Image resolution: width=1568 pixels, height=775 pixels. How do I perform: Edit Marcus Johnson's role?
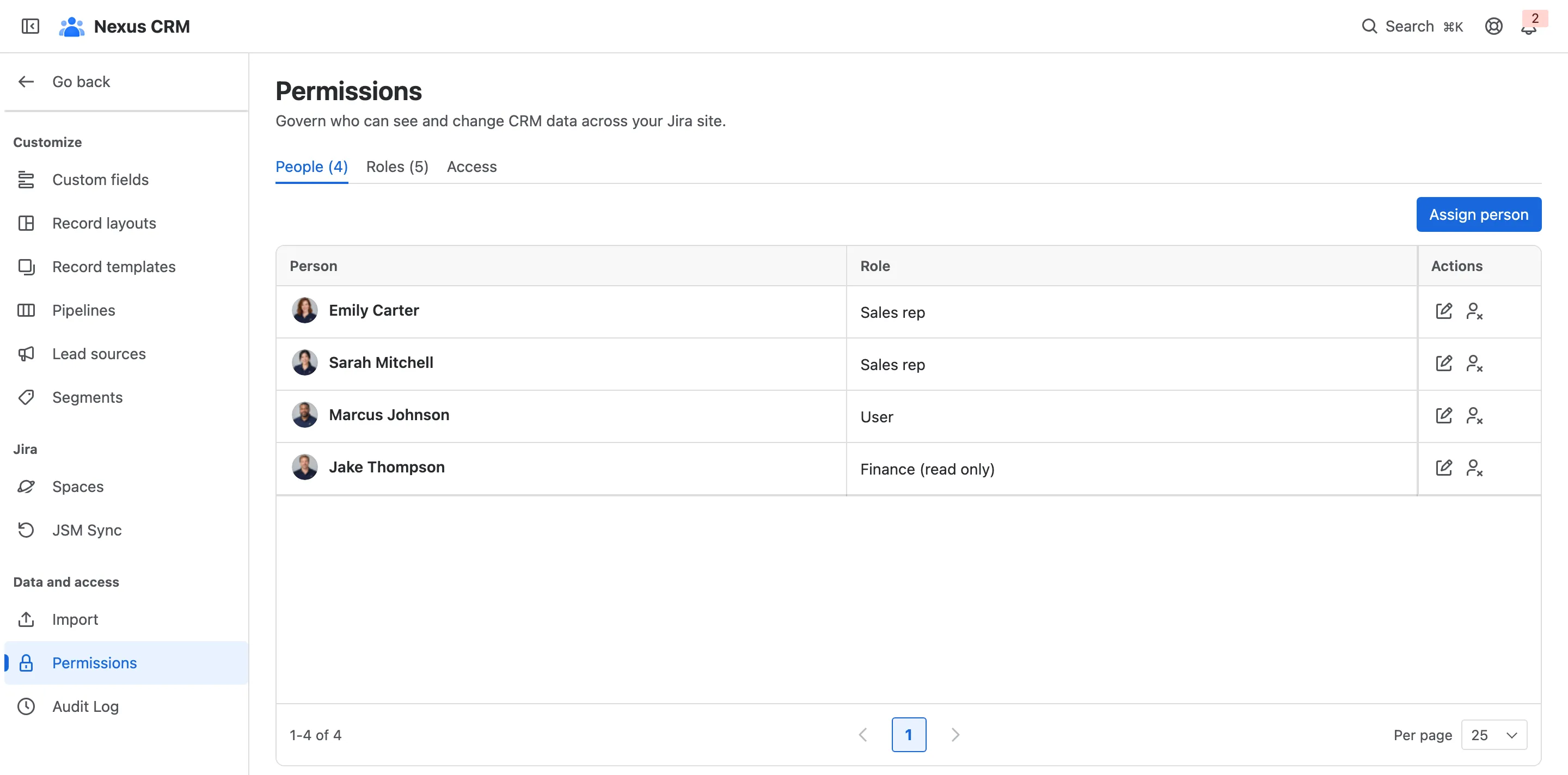1444,415
